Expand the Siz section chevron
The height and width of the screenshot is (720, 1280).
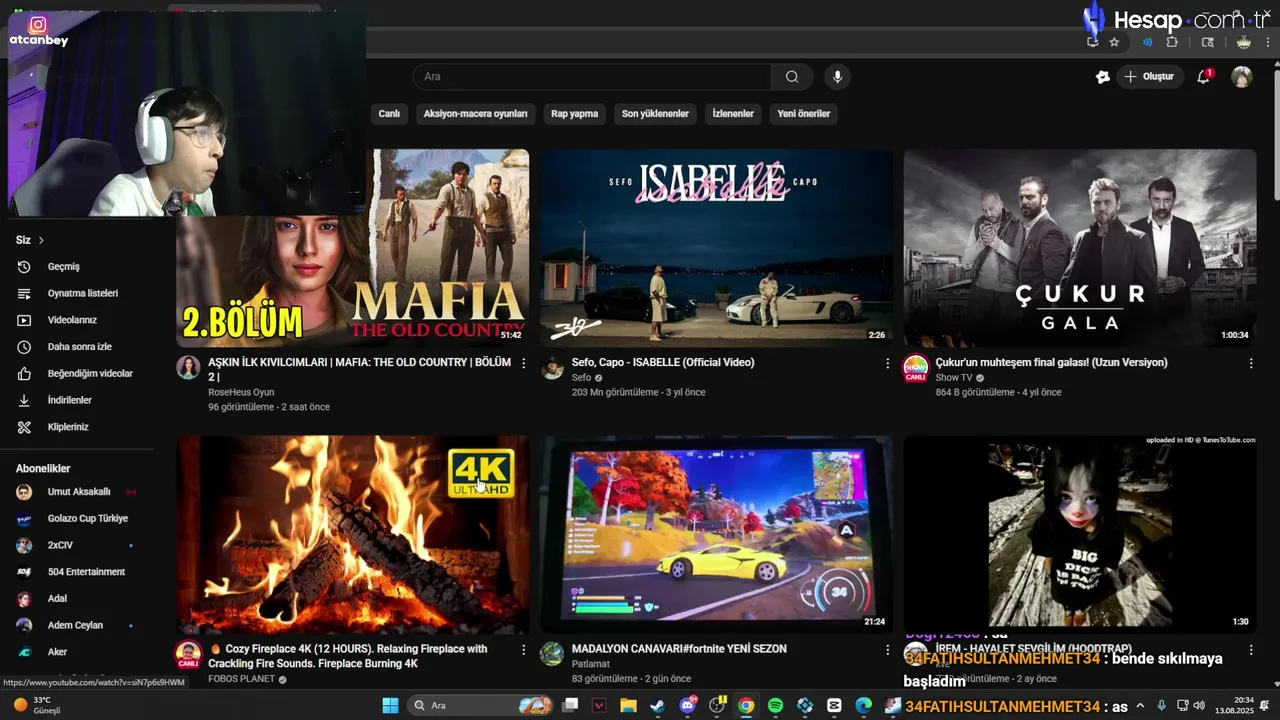tap(41, 240)
